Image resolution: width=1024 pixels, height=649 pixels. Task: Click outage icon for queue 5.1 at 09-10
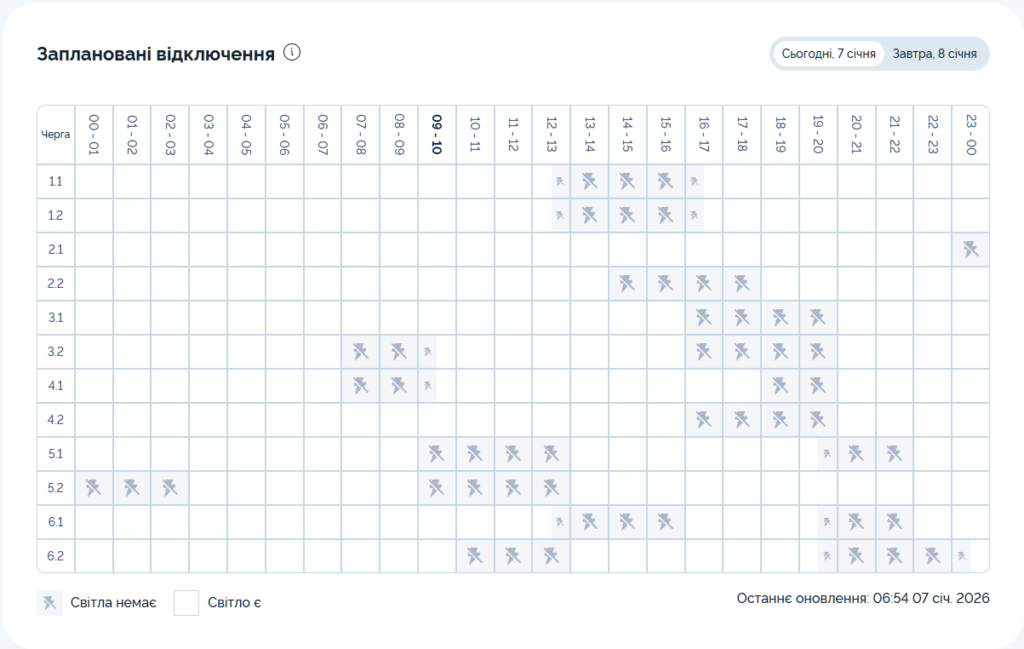click(x=436, y=454)
